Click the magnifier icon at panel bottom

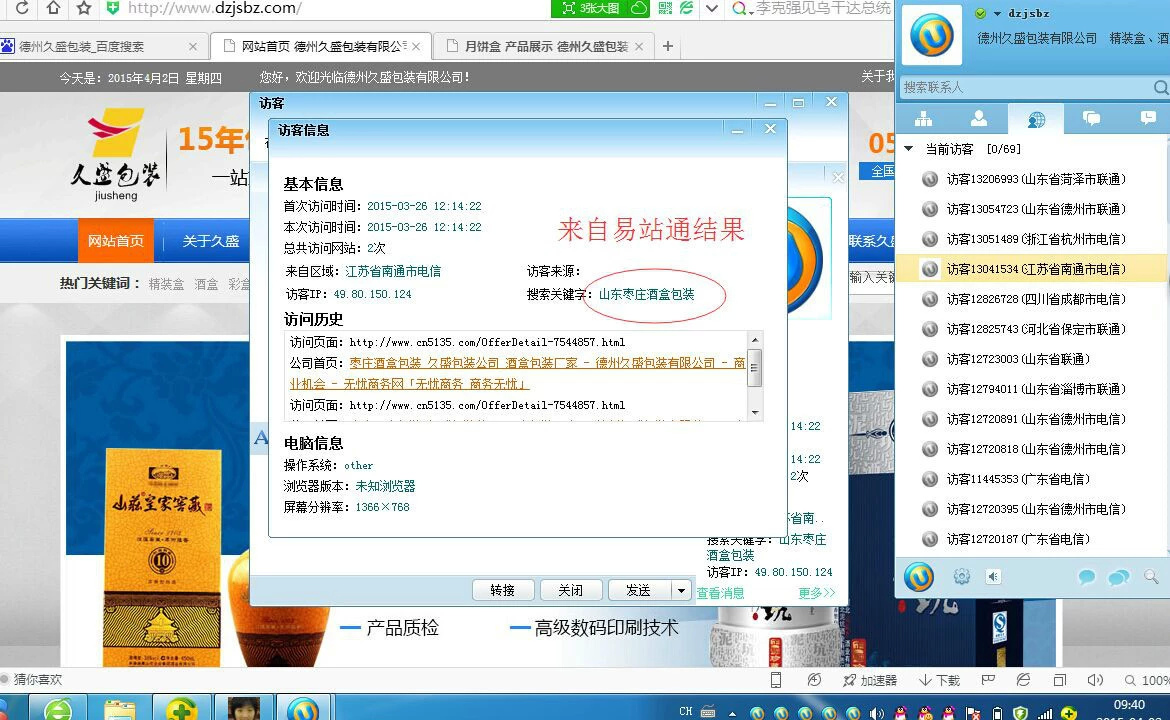pos(1151,577)
